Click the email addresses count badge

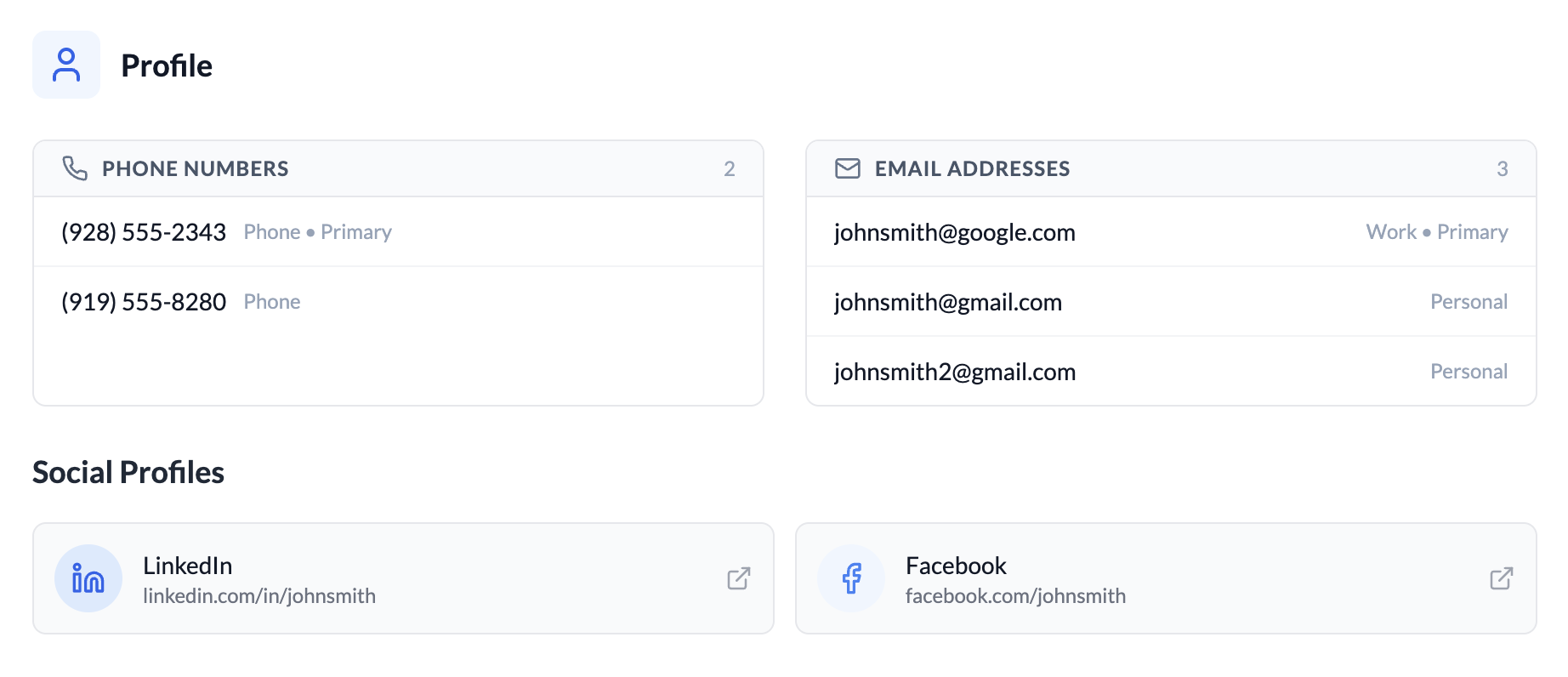[1502, 168]
